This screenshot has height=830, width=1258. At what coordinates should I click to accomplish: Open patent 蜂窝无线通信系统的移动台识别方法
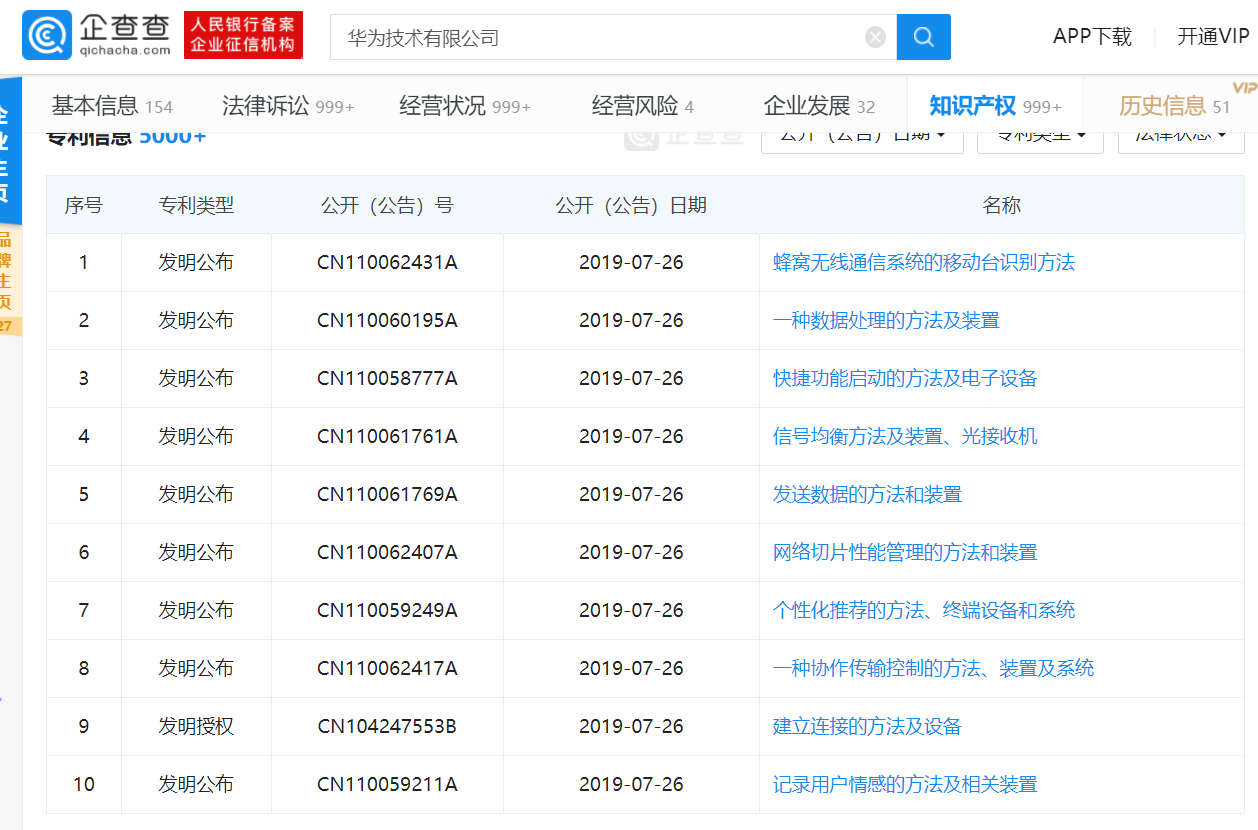[924, 262]
